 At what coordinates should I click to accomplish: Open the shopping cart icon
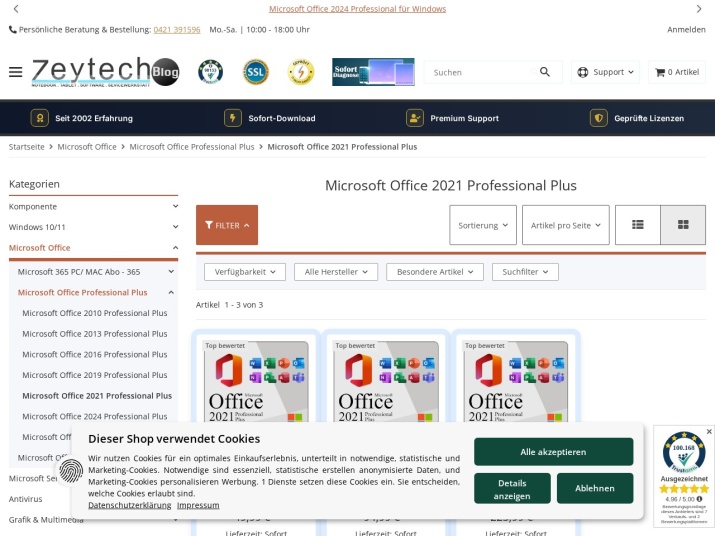[x=660, y=72]
